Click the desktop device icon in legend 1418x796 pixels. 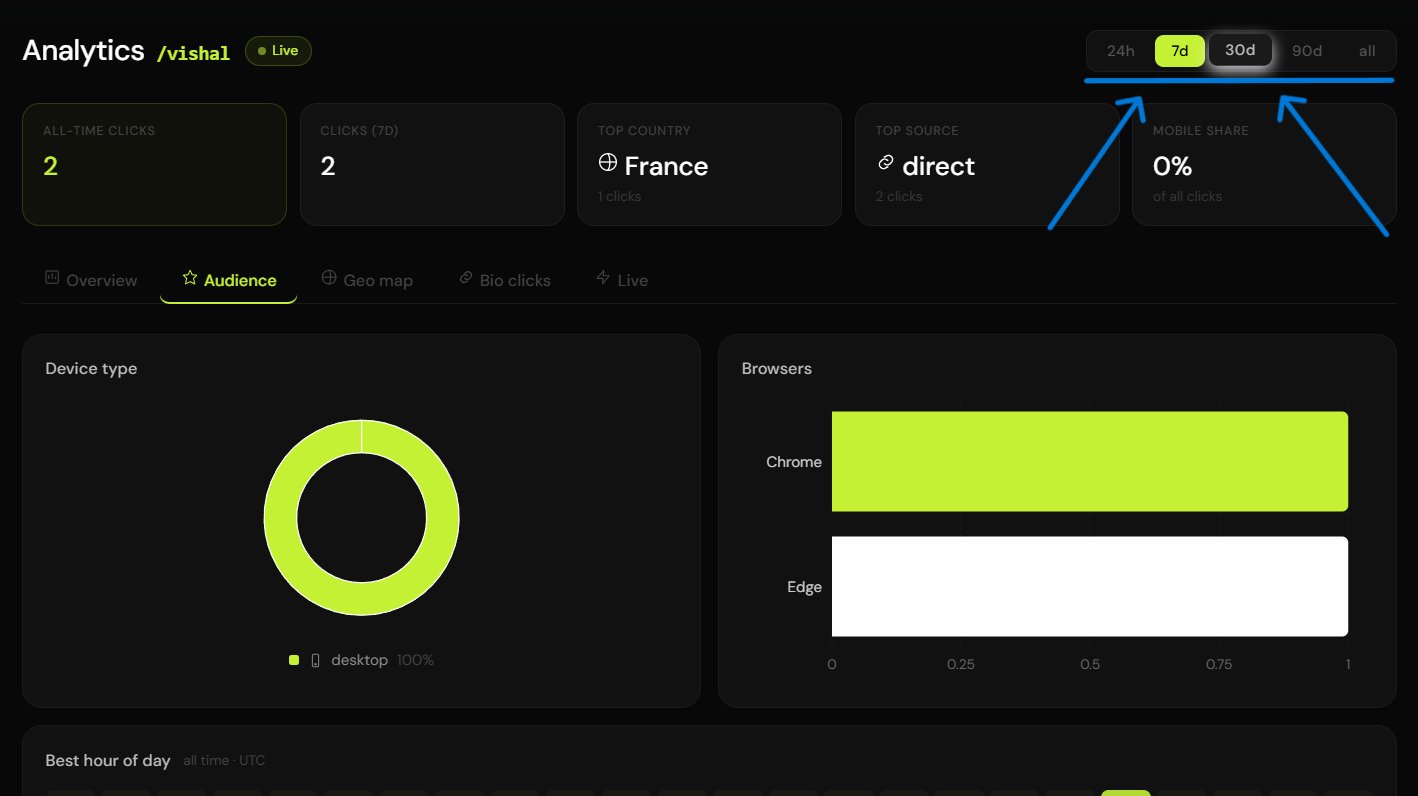315,660
